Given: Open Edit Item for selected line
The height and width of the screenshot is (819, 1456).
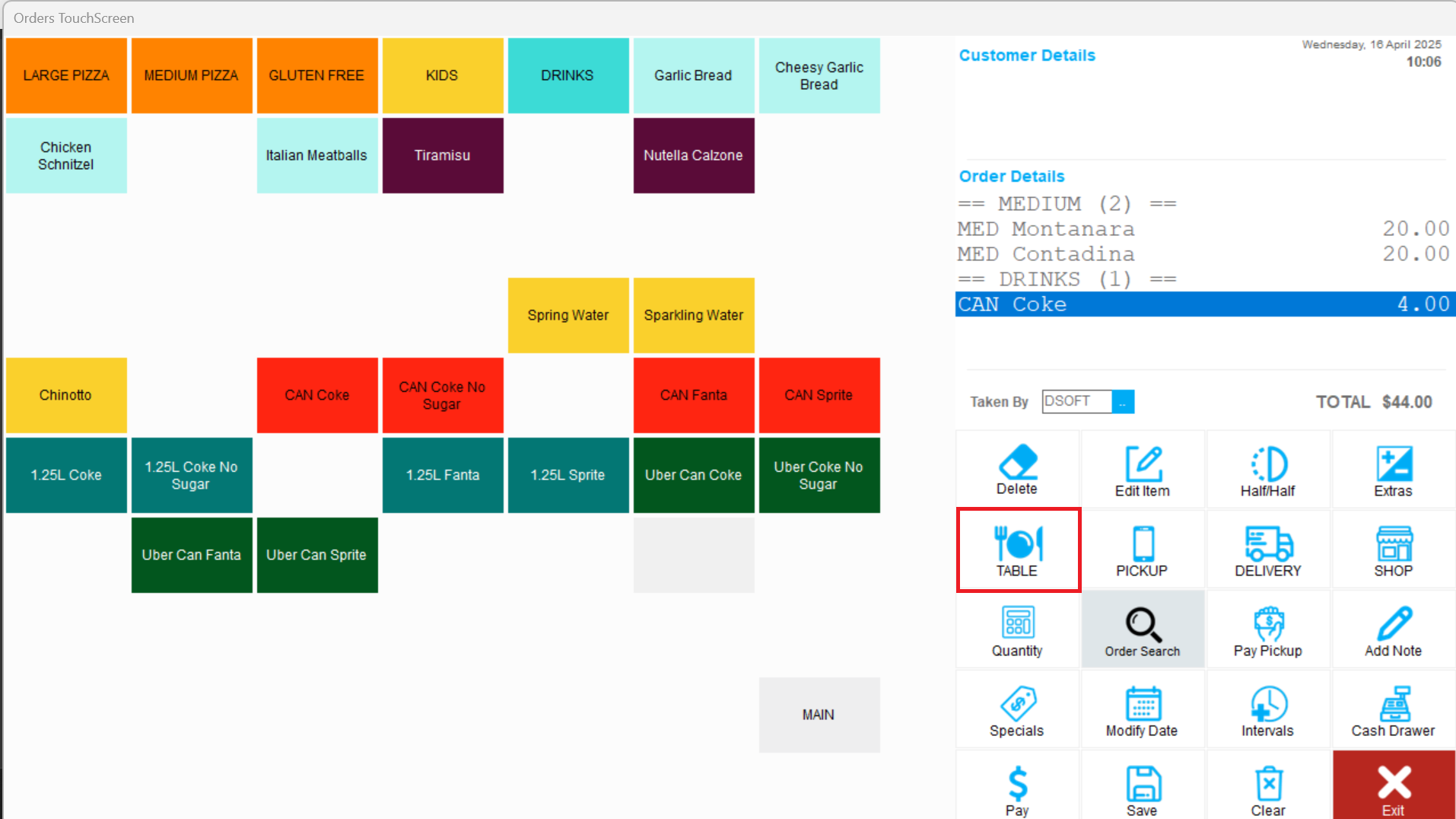Looking at the screenshot, I should (1143, 470).
